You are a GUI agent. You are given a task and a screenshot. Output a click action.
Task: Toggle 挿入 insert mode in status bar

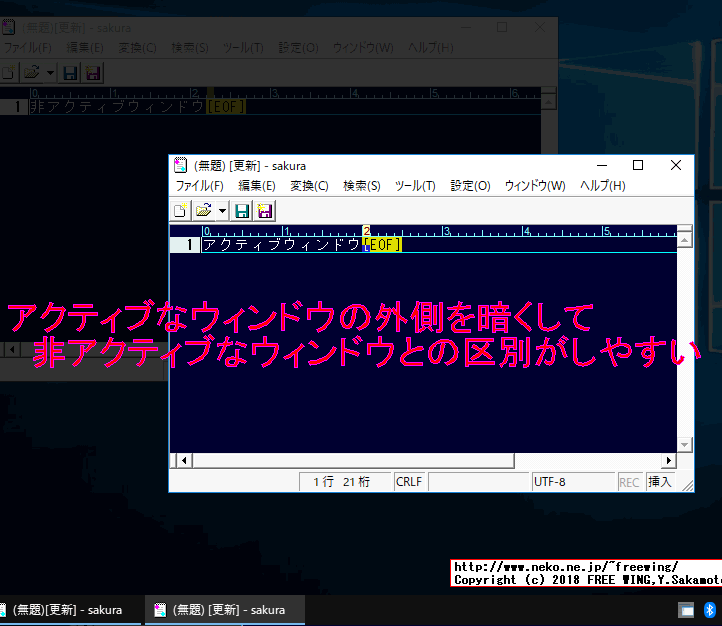[x=660, y=482]
